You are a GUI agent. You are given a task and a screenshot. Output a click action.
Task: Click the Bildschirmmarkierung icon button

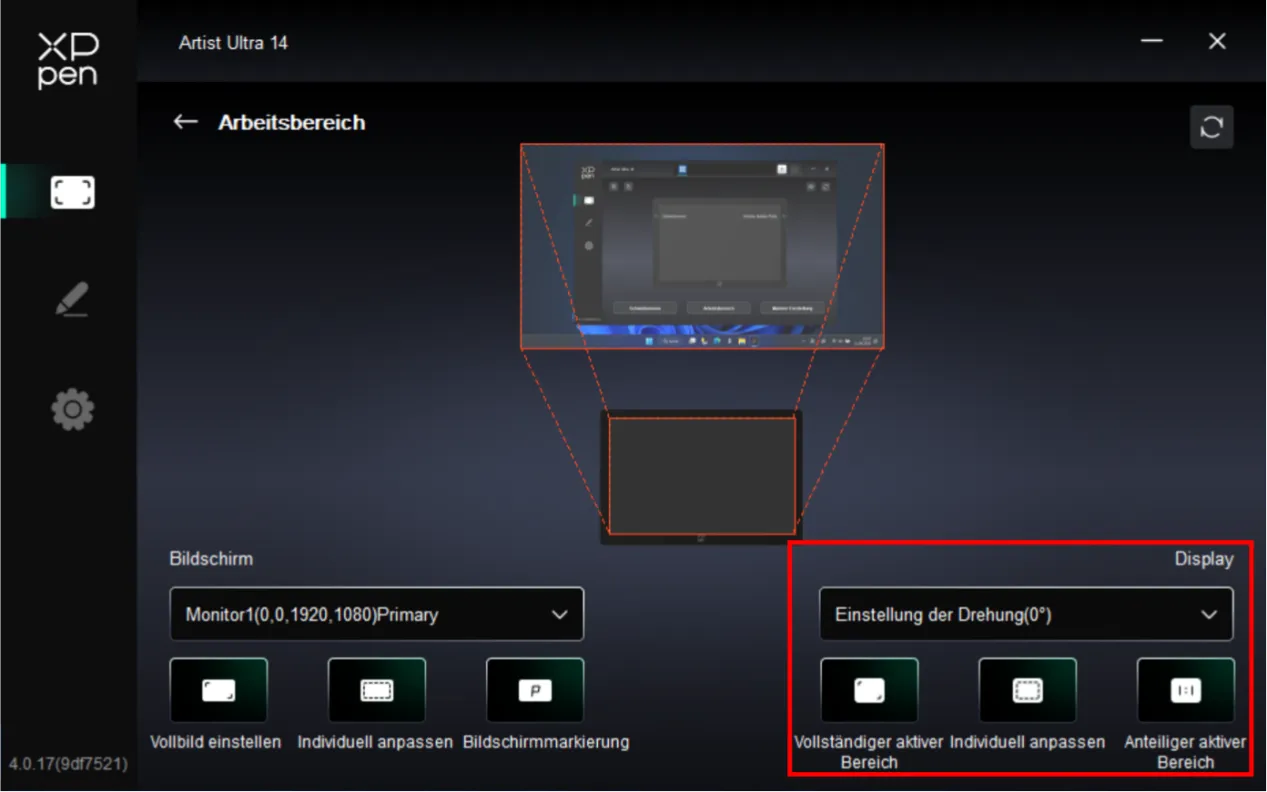pyautogui.click(x=535, y=690)
